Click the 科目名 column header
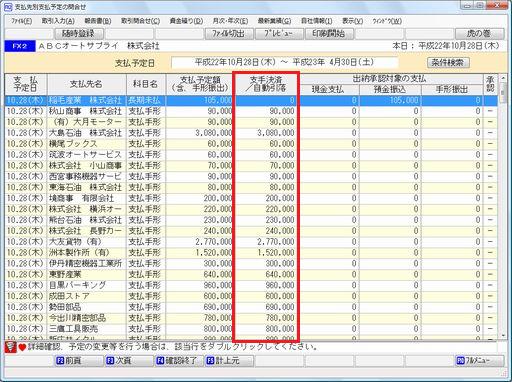The image size is (512, 382). point(146,84)
